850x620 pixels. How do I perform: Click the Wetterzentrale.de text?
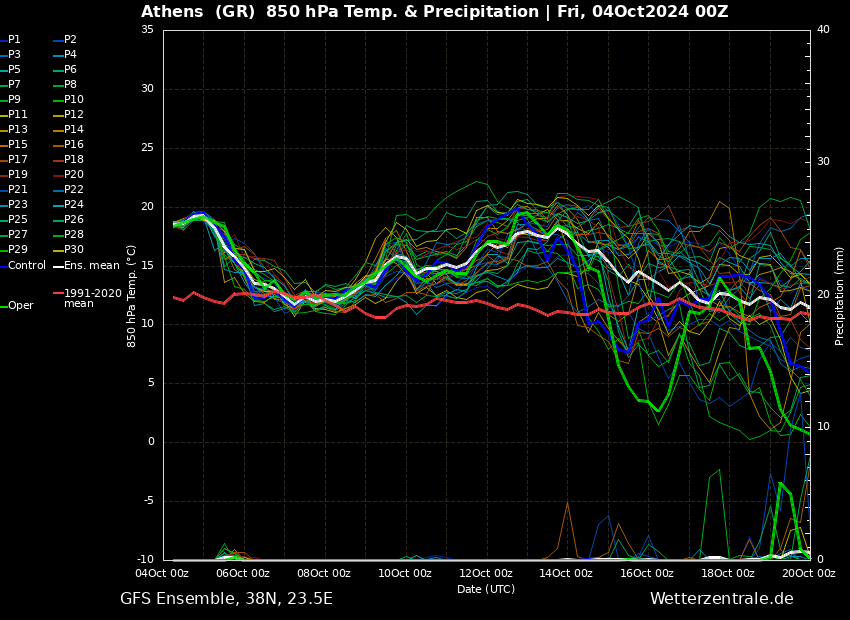(x=721, y=599)
